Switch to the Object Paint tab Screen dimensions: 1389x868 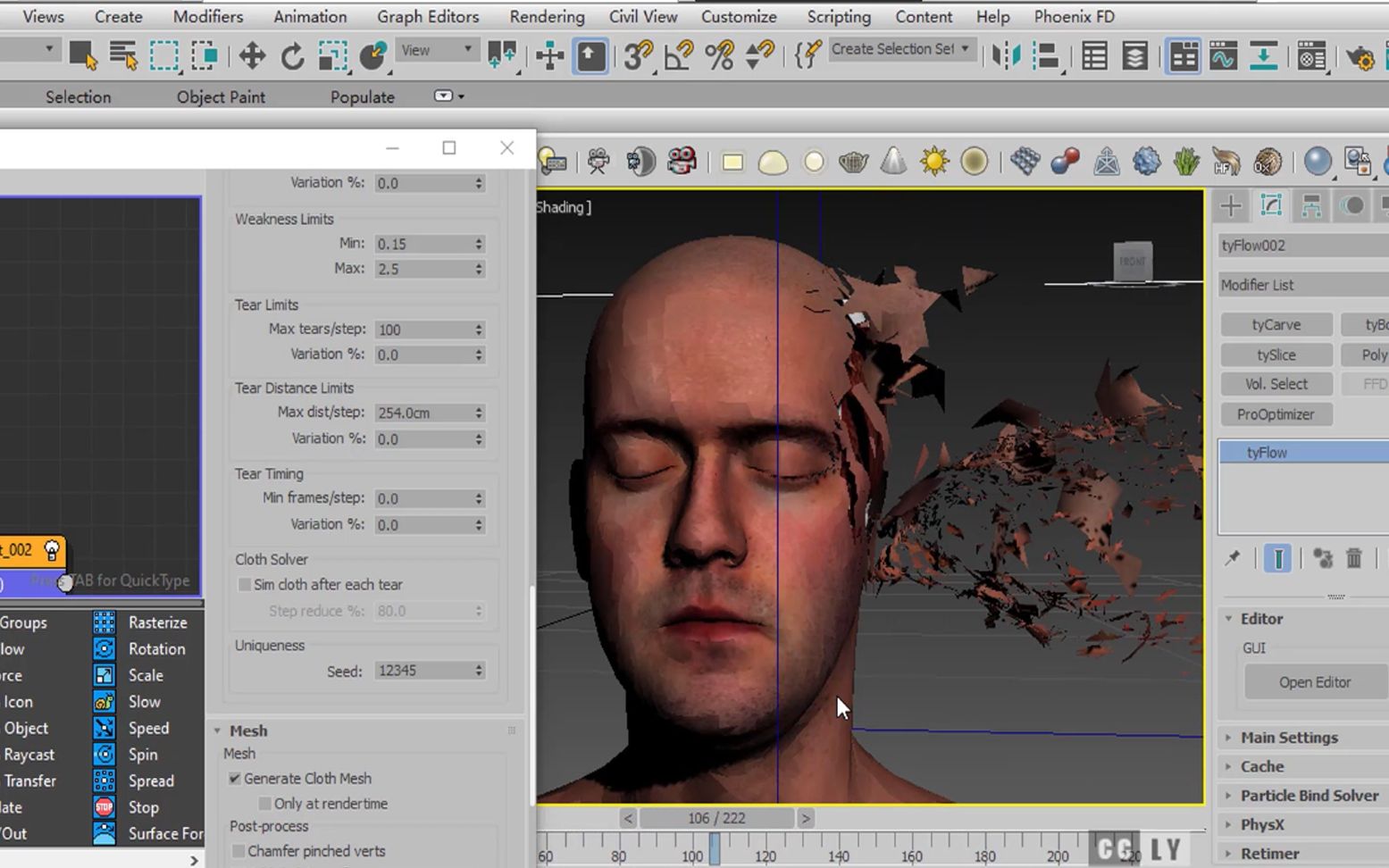point(220,96)
